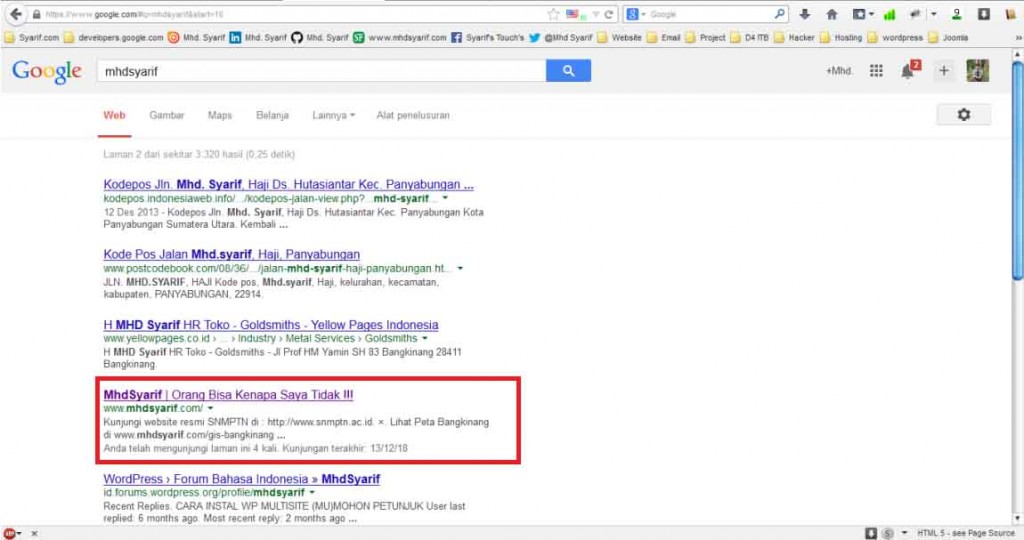This screenshot has width=1024, height=540.
Task: Go to the browser home page icon
Action: click(831, 14)
